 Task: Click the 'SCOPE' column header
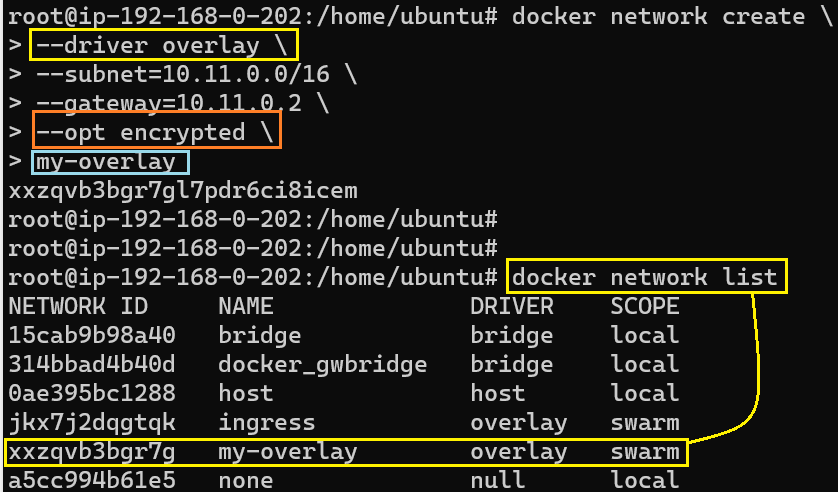645,306
